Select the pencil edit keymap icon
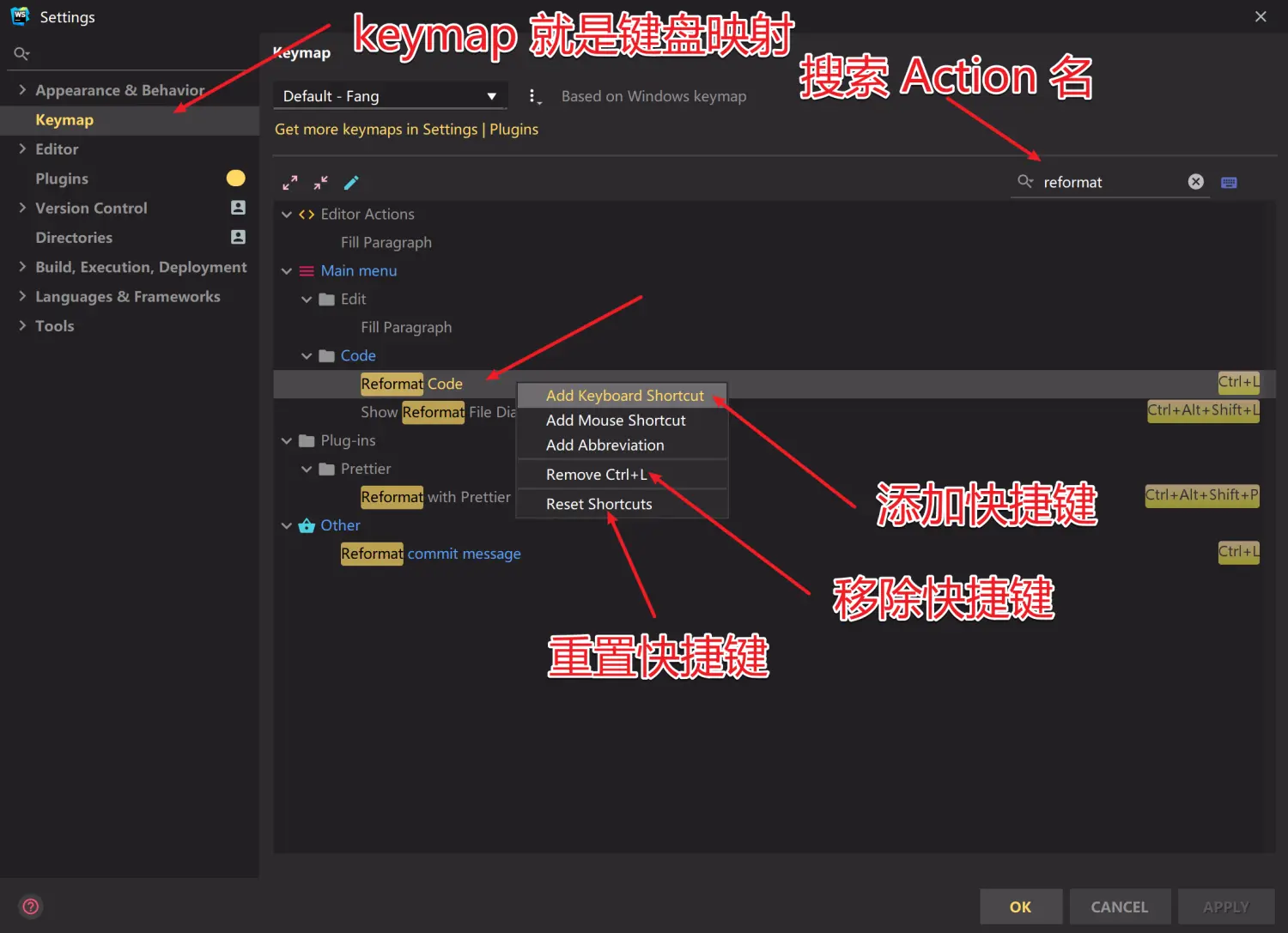The height and width of the screenshot is (933, 1288). pyautogui.click(x=350, y=182)
